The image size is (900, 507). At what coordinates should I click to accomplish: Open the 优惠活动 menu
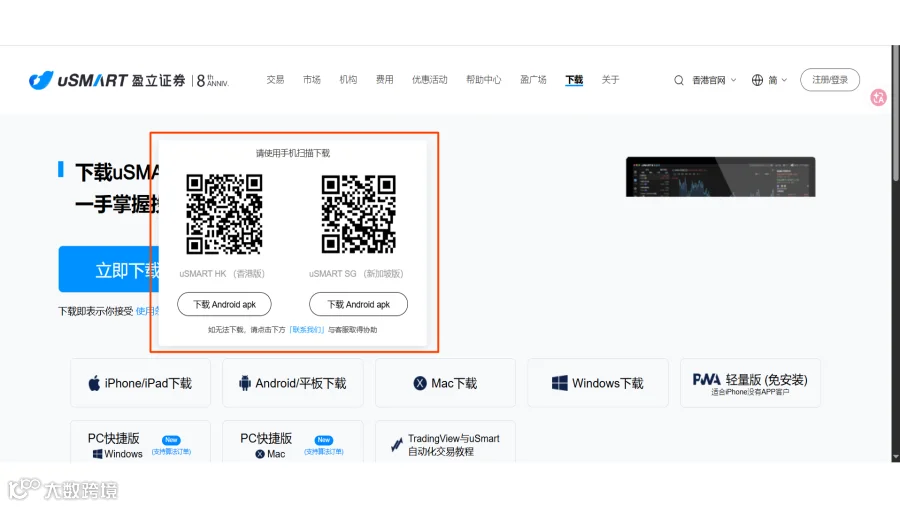pyautogui.click(x=429, y=80)
